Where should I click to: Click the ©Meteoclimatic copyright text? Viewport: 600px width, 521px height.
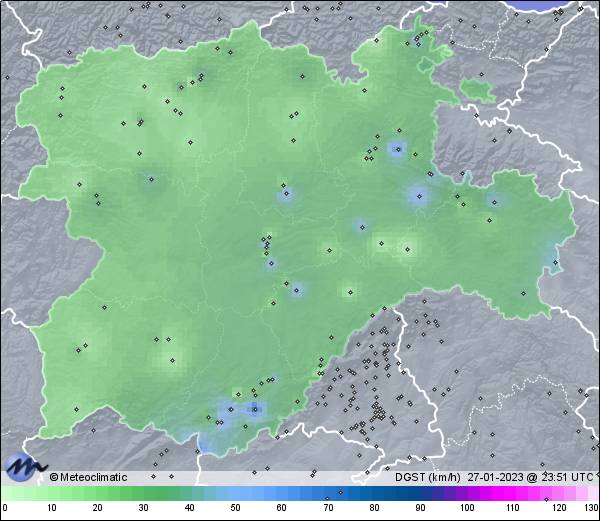point(88,477)
